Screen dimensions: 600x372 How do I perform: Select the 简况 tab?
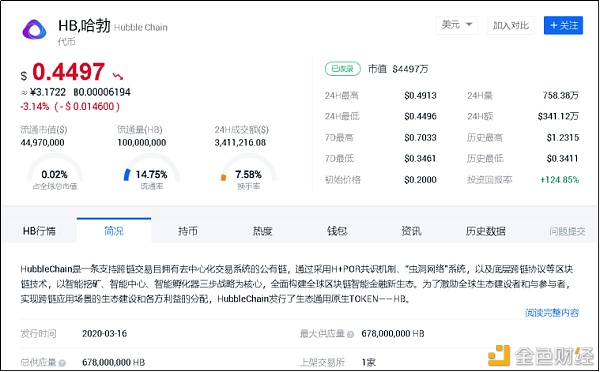pos(114,230)
